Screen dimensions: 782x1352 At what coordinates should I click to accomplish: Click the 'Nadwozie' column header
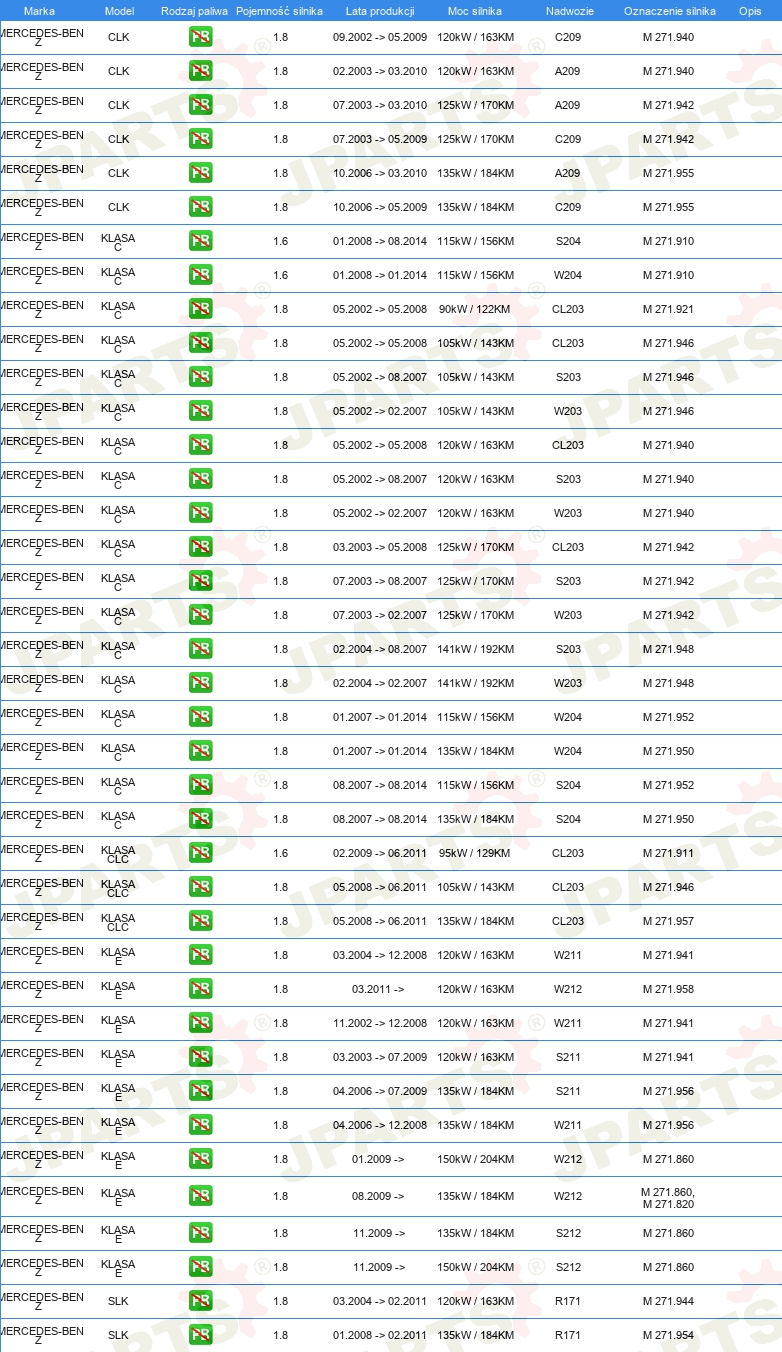coord(568,11)
